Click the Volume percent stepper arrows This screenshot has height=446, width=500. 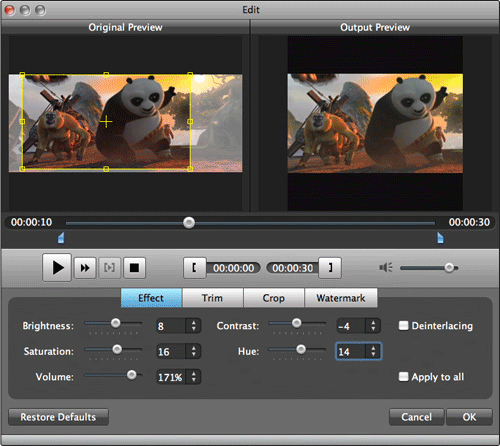coord(194,377)
